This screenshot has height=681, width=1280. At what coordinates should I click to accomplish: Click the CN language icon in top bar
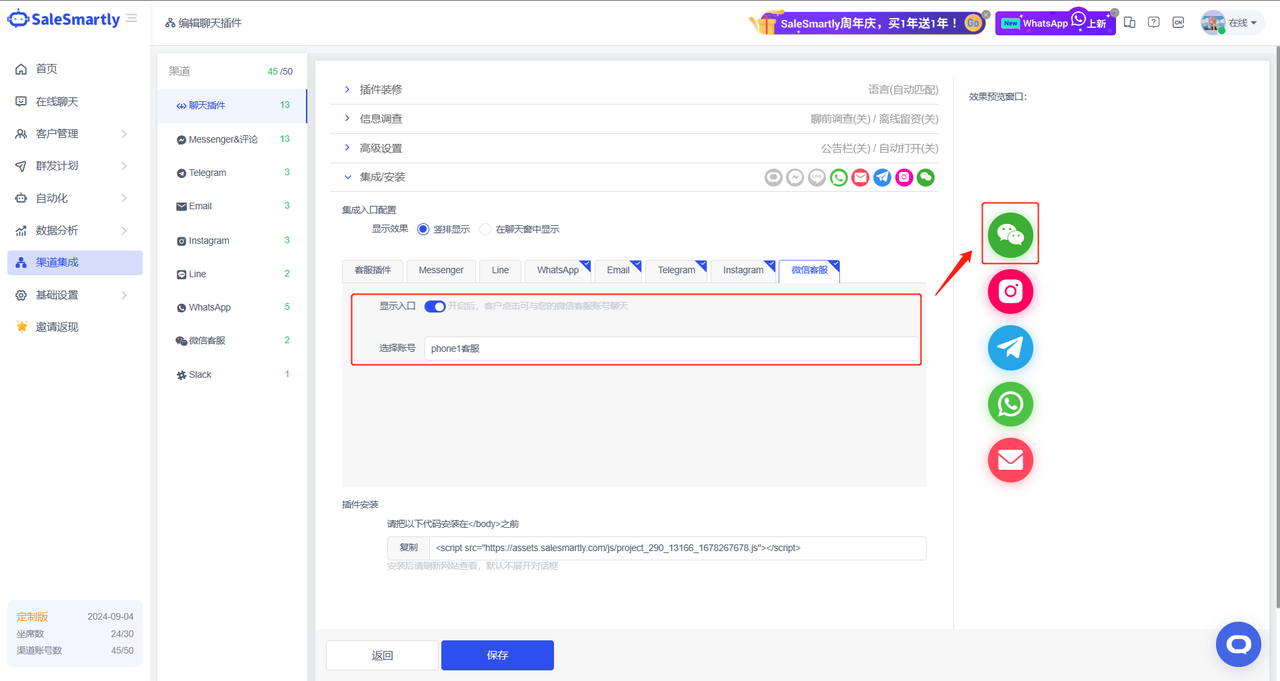click(x=1179, y=22)
